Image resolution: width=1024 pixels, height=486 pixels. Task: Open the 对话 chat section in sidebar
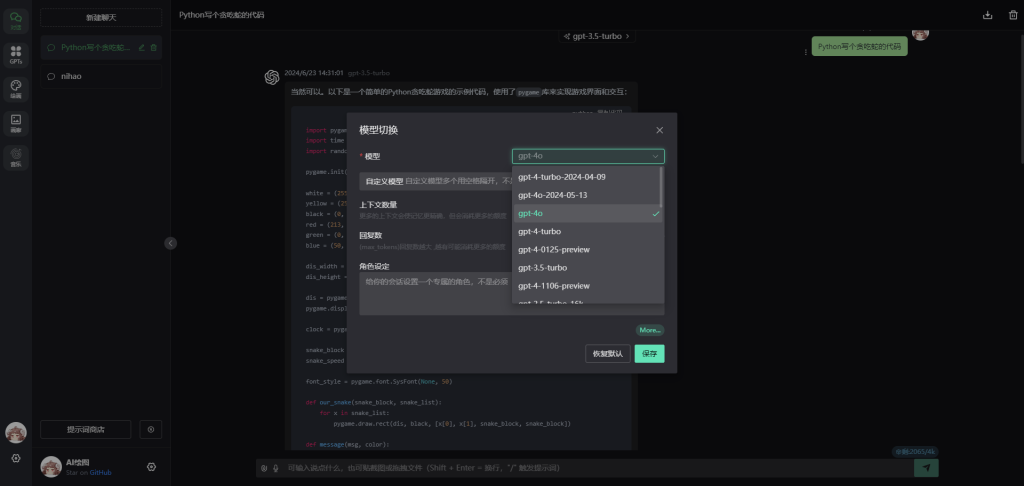(x=16, y=21)
